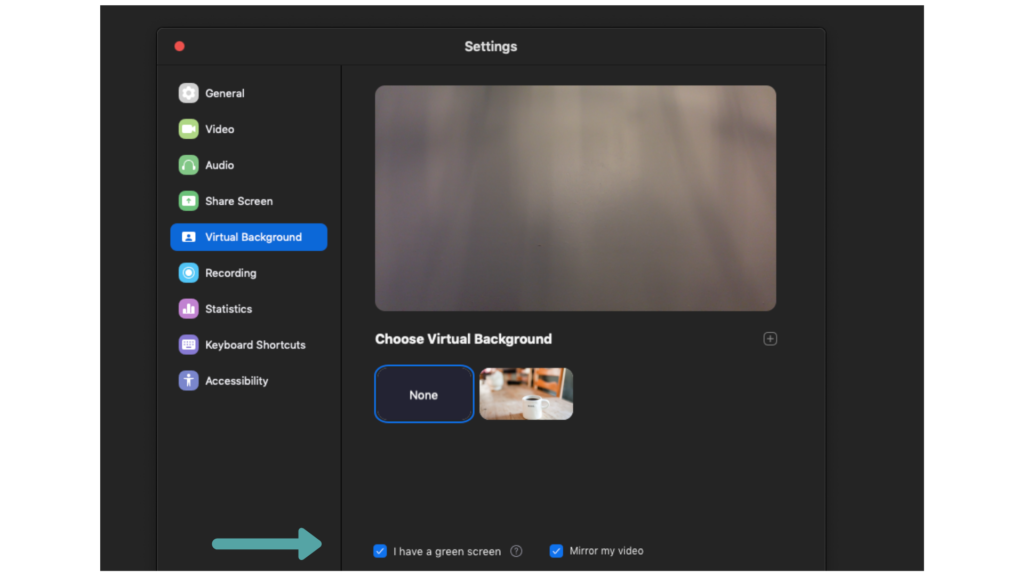This screenshot has height=576, width=1024.
Task: Select the 'None' background option
Action: point(424,395)
